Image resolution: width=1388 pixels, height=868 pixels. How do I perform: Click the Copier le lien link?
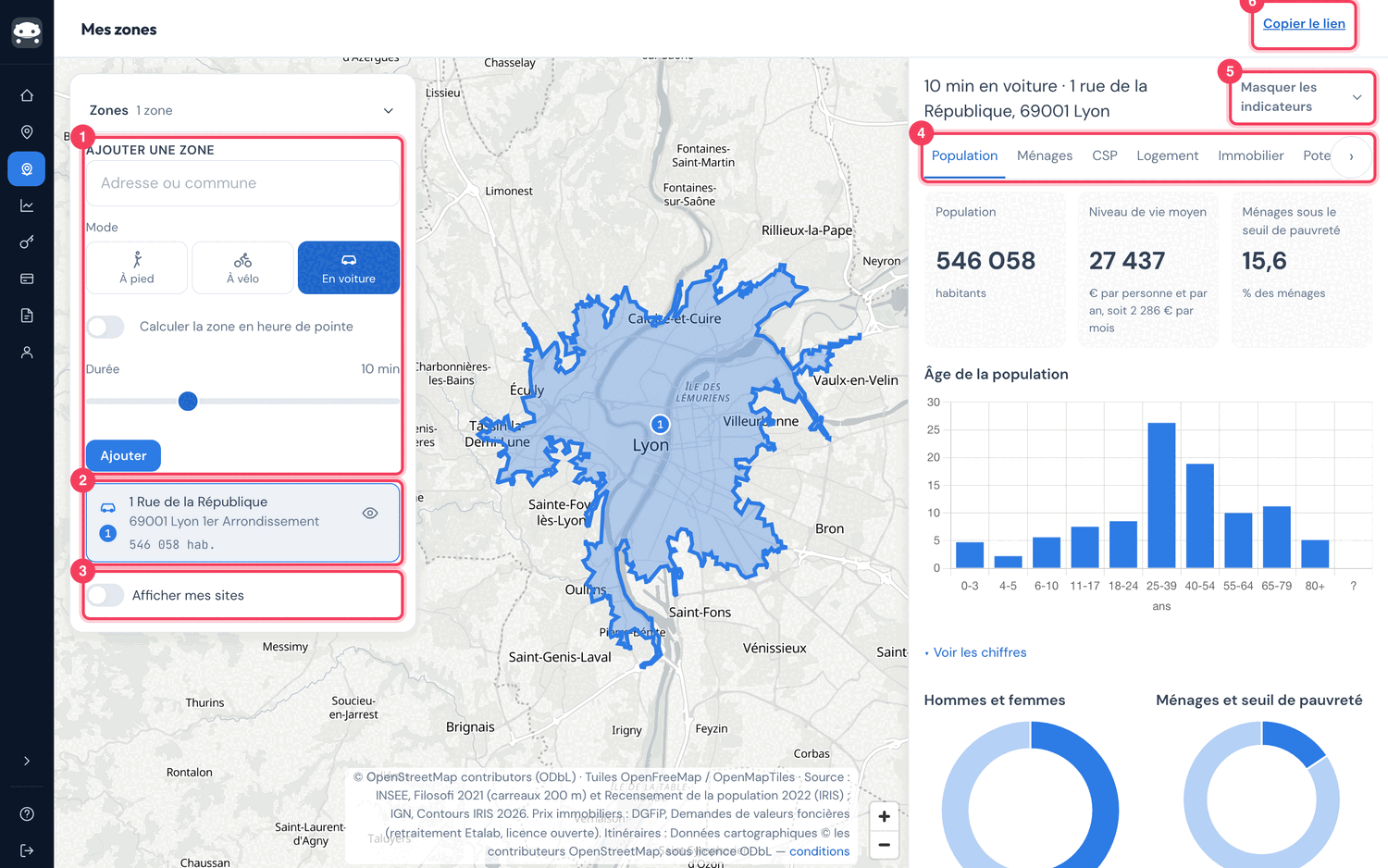(x=1304, y=24)
